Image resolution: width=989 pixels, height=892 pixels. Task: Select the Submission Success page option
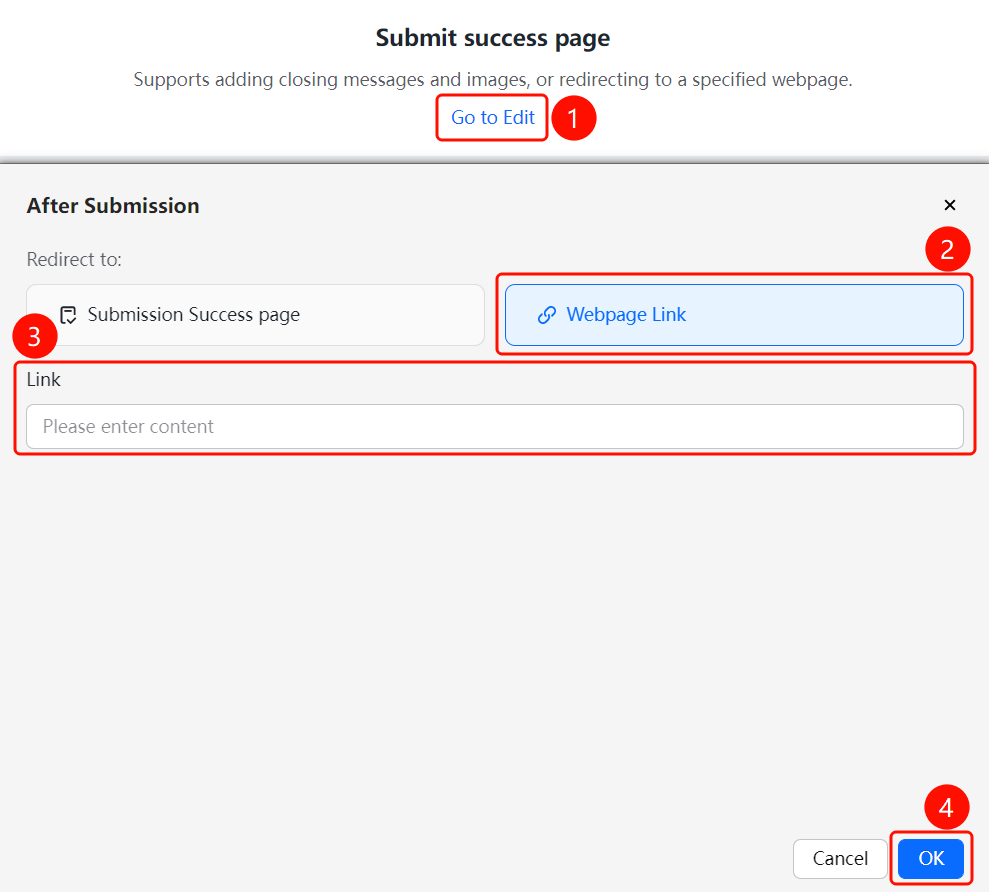(x=255, y=315)
